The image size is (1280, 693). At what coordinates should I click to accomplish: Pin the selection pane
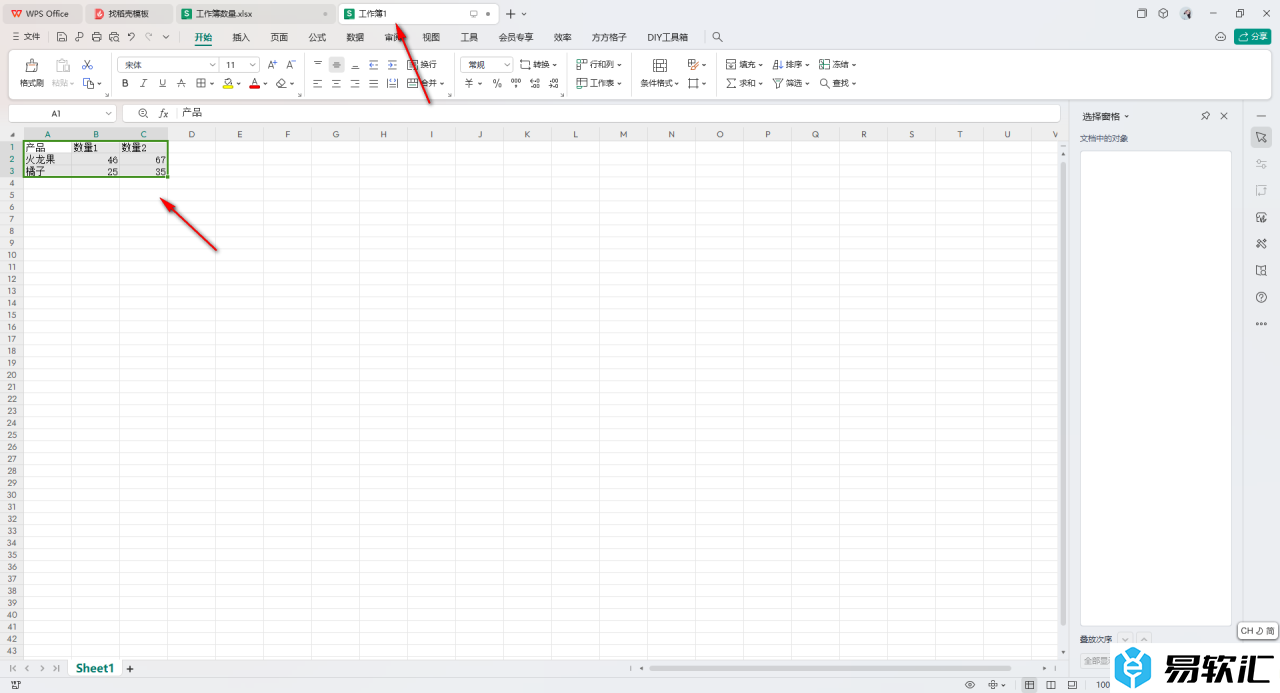[x=1205, y=116]
